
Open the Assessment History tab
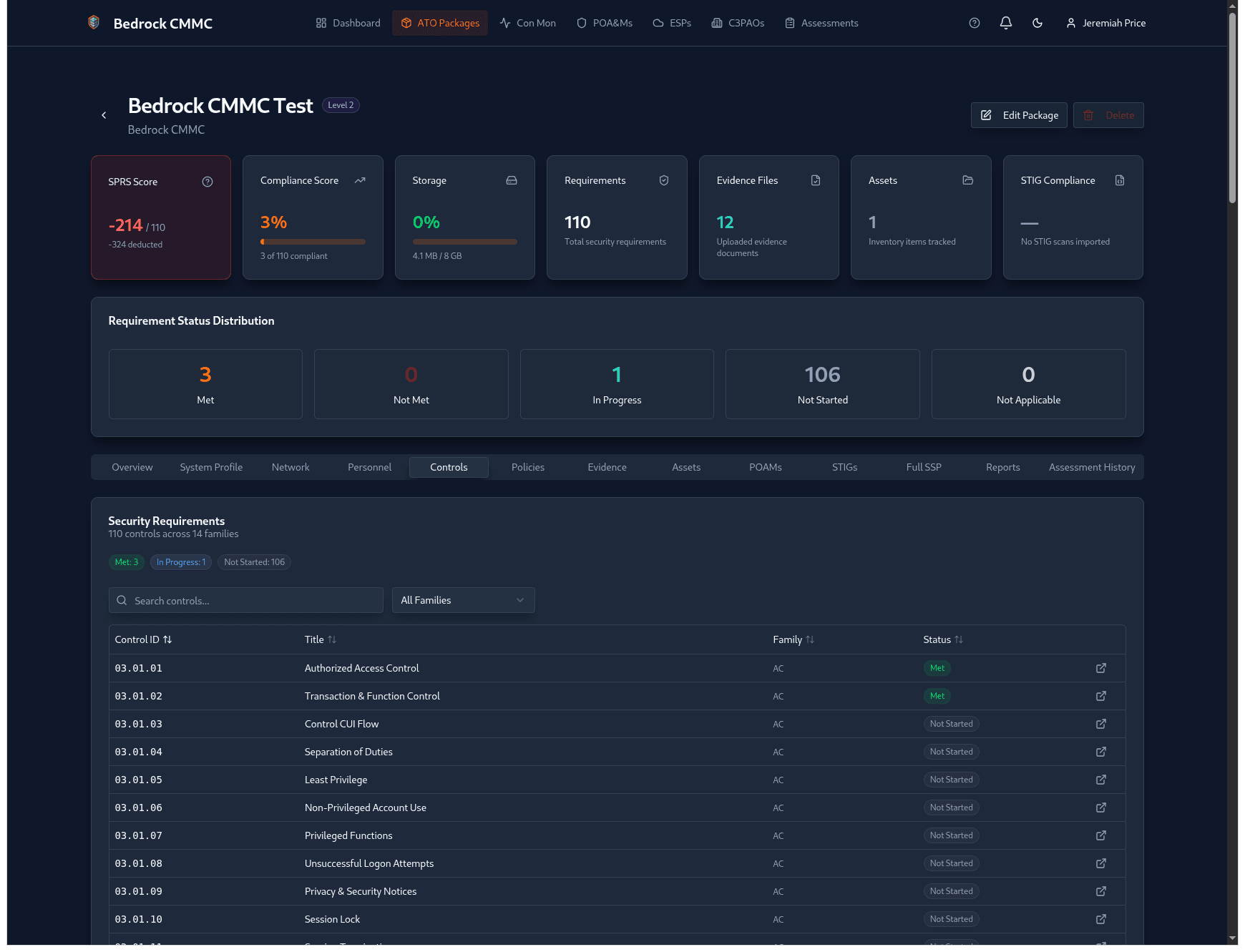coord(1091,467)
